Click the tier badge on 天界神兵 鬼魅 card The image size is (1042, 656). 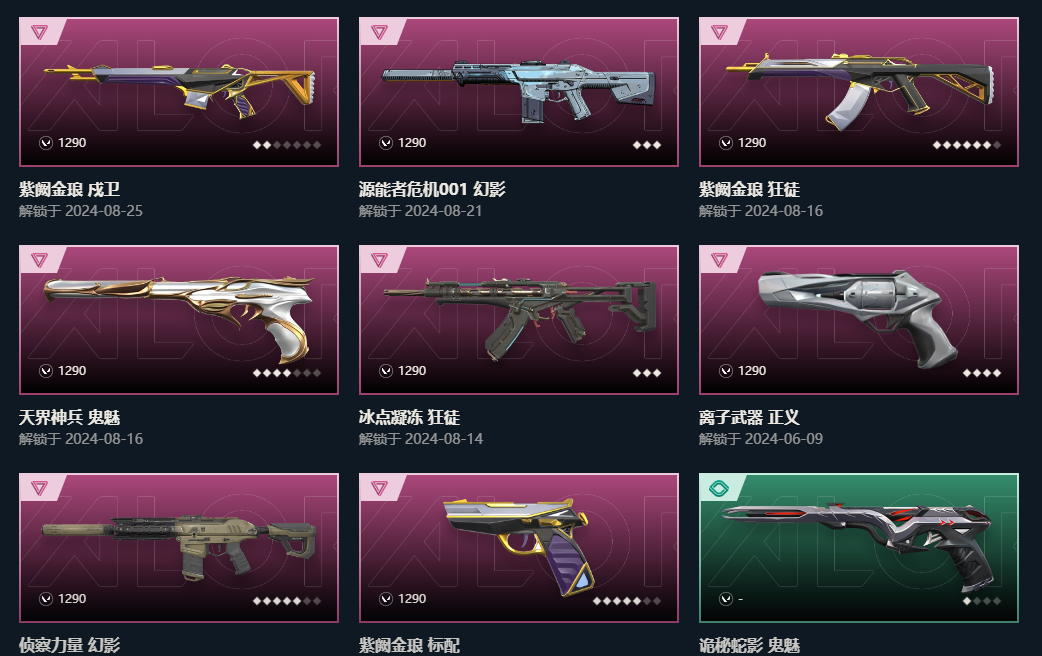39,260
